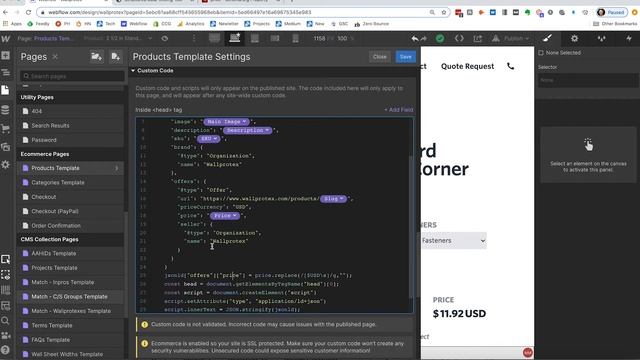Select the base desktop breakpoint icon
Viewport: 640px width, 360px height.
(x=235, y=38)
